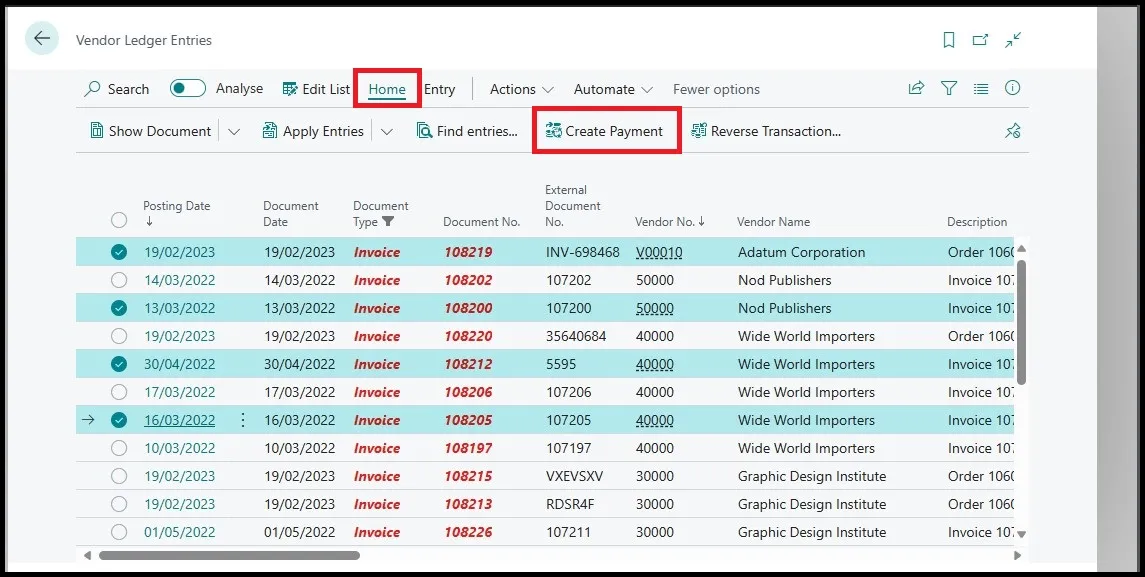Click external document number INV-698468
The height and width of the screenshot is (577, 1145).
click(x=583, y=252)
